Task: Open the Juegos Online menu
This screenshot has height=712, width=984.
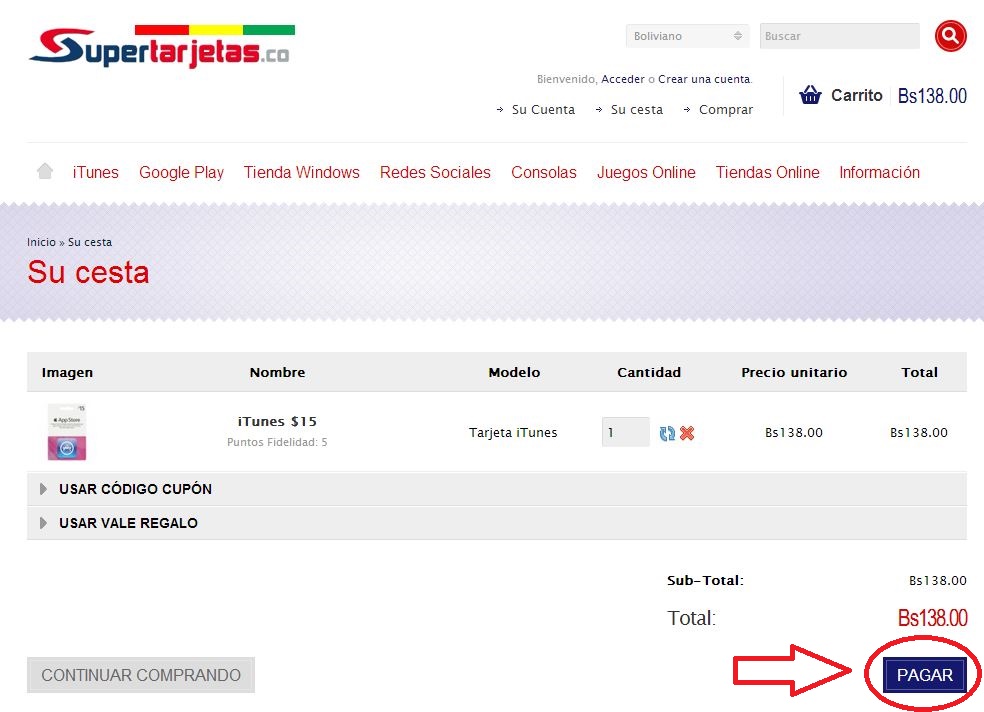Action: click(x=646, y=172)
